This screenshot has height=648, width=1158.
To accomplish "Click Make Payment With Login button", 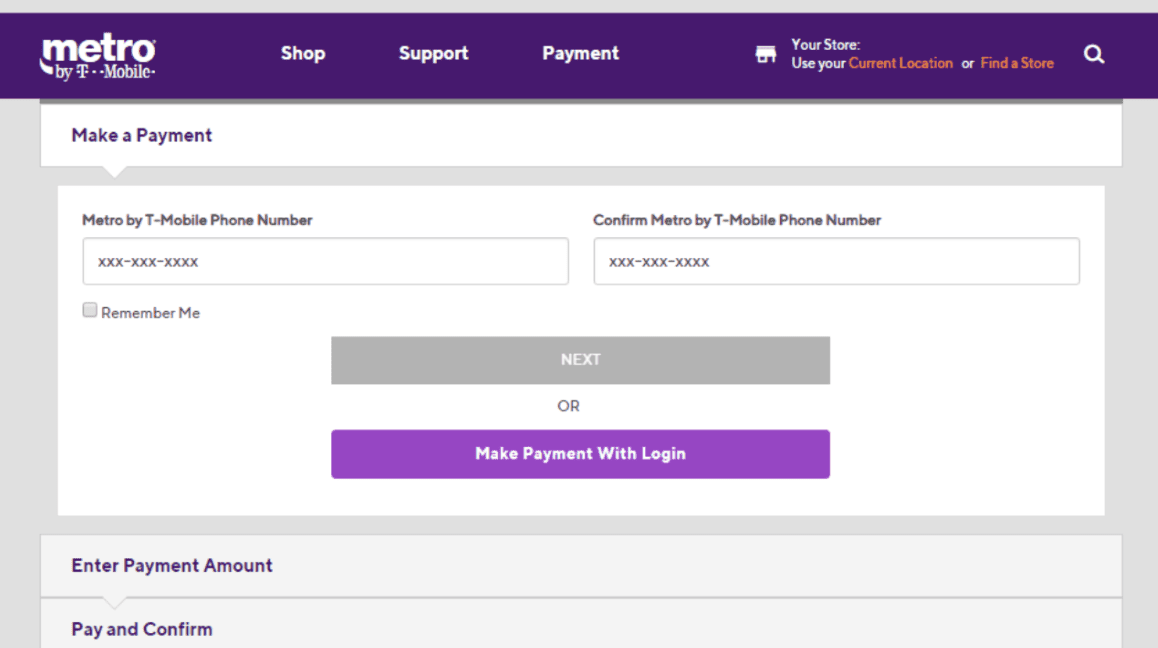I will (x=580, y=454).
